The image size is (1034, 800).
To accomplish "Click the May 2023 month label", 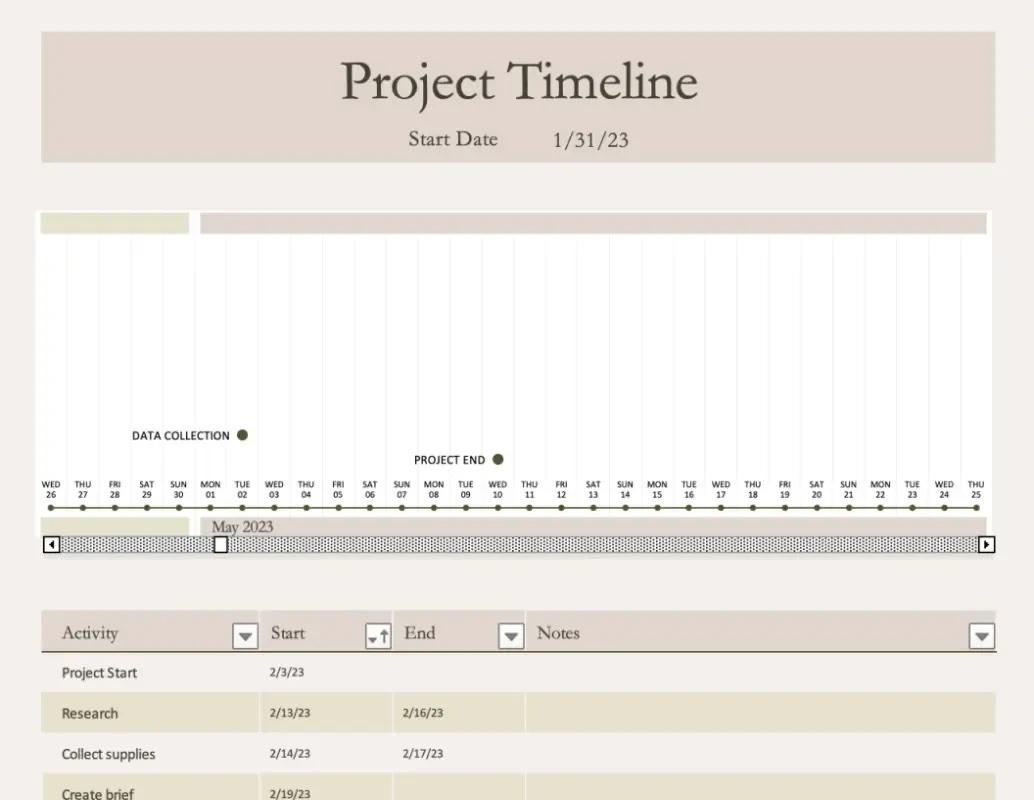I will (242, 527).
